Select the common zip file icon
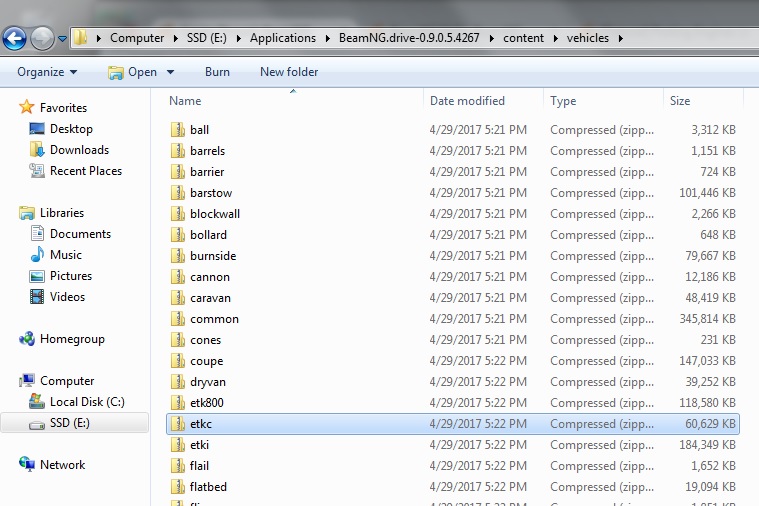 point(178,319)
